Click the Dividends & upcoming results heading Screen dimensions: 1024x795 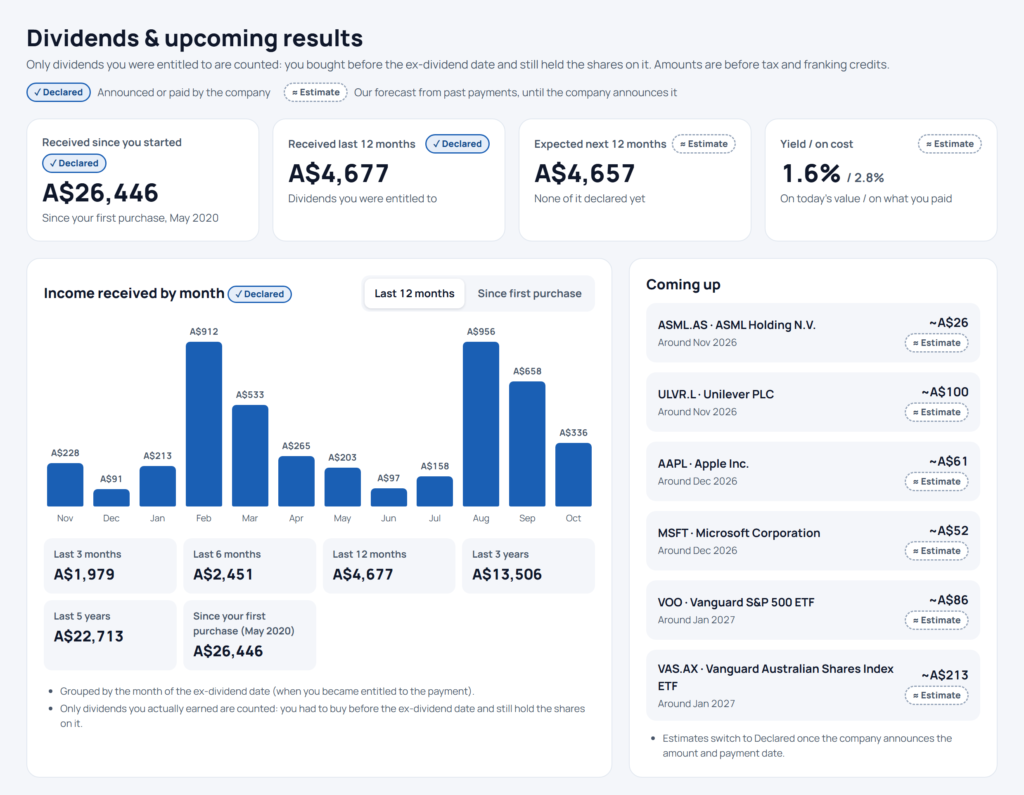pos(195,39)
